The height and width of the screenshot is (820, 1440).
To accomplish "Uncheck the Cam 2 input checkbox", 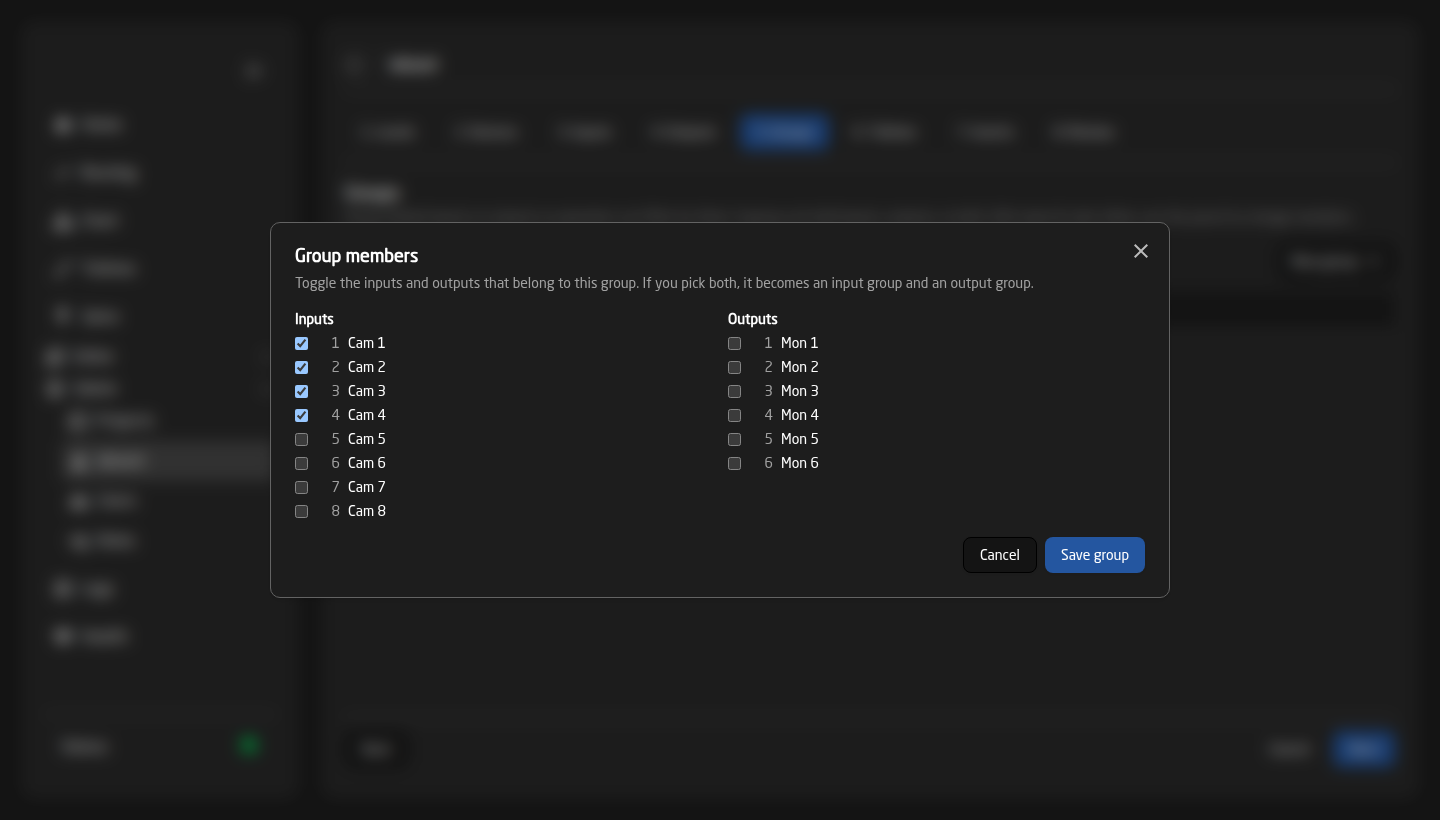I will 301,367.
